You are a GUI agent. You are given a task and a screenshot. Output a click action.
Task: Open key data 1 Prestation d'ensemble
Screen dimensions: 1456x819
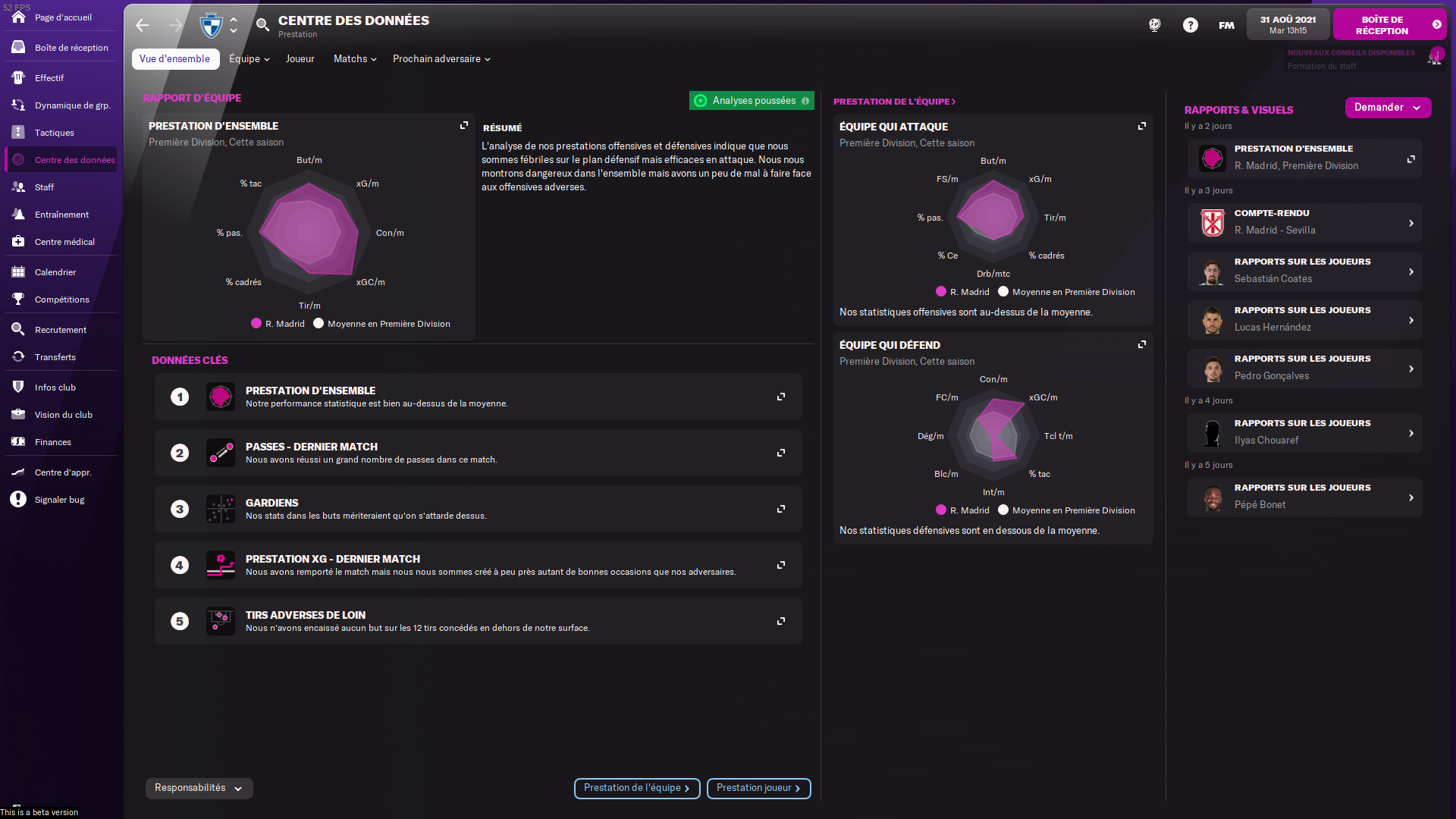click(x=478, y=397)
